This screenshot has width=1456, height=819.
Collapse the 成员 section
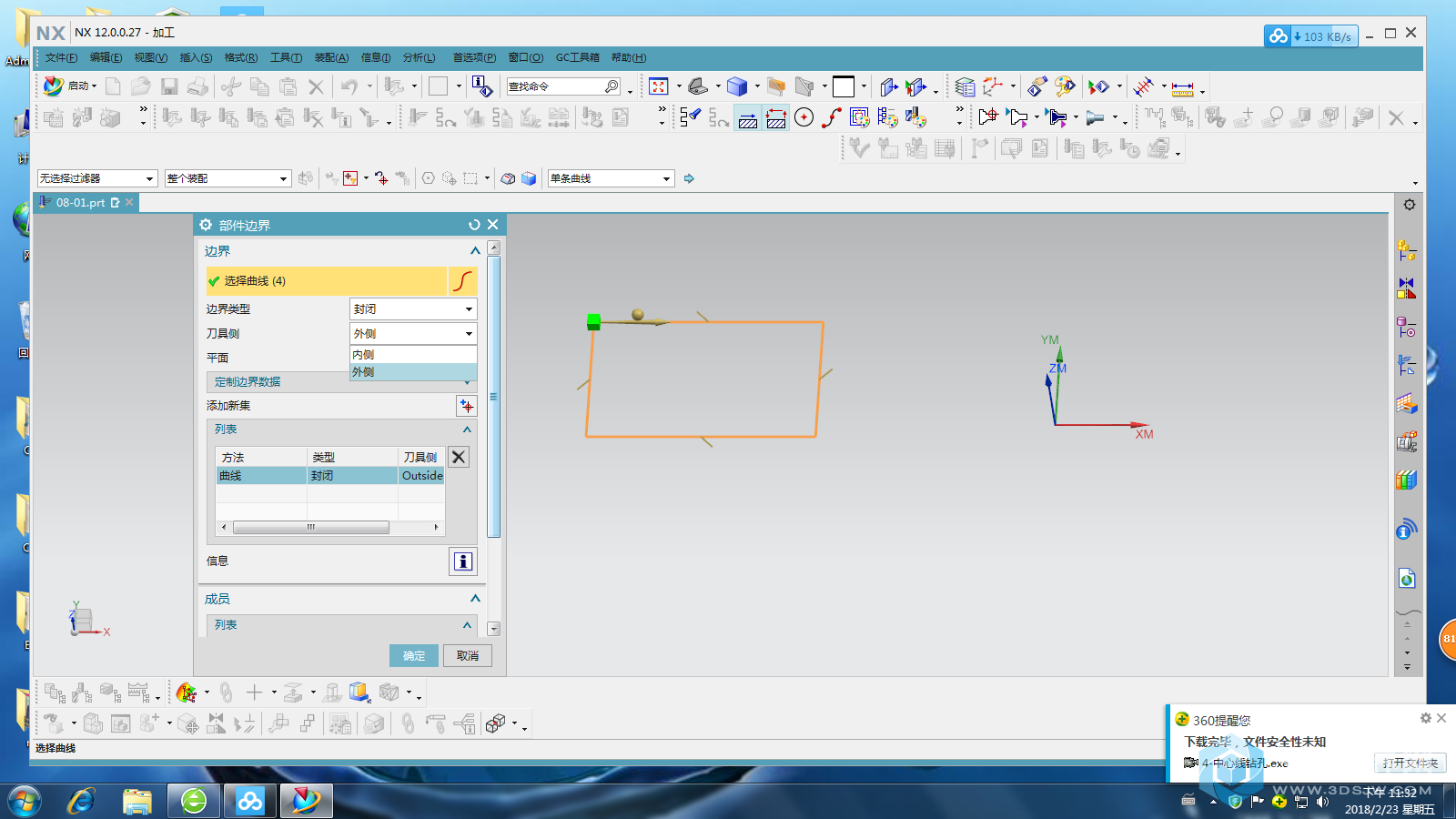[x=474, y=599]
